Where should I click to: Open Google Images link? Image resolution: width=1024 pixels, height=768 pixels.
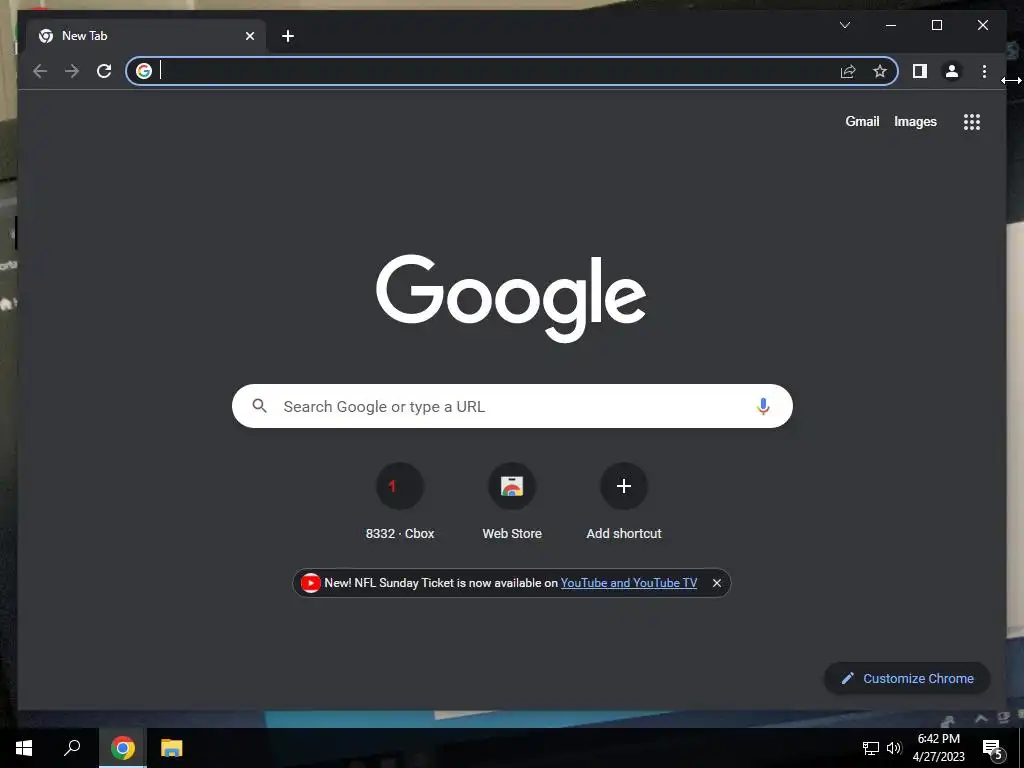pos(915,121)
